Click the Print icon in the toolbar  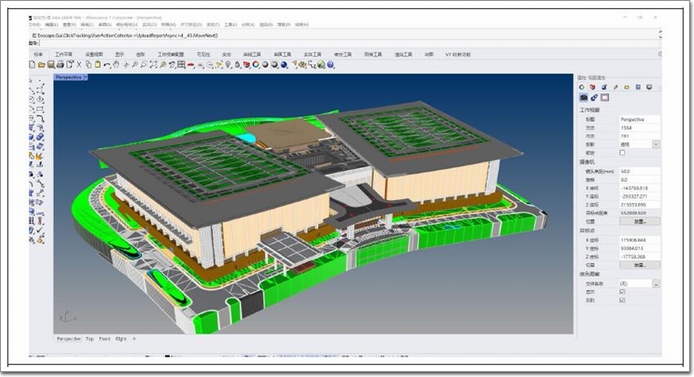(61, 65)
